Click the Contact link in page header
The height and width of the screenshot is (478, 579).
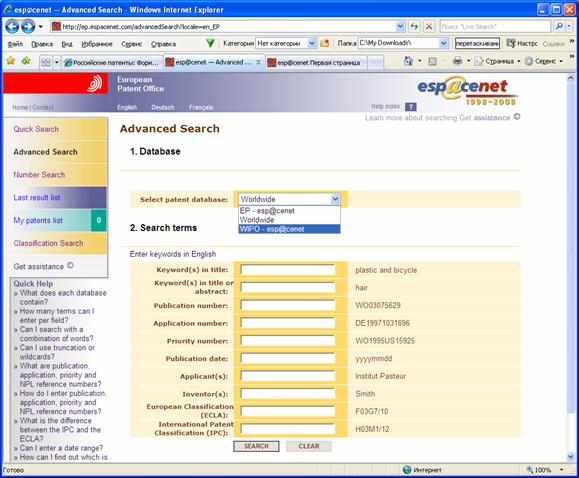[43, 107]
